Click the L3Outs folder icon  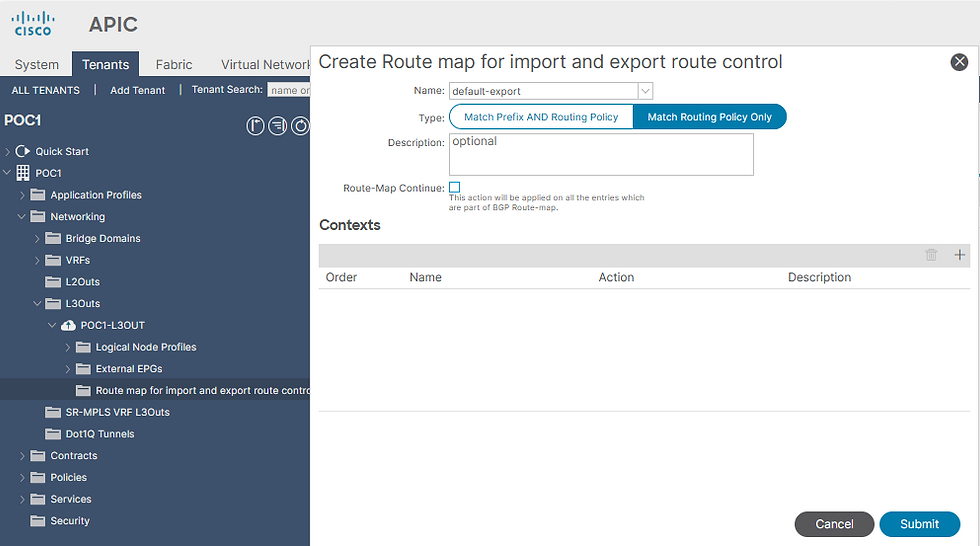tap(53, 304)
